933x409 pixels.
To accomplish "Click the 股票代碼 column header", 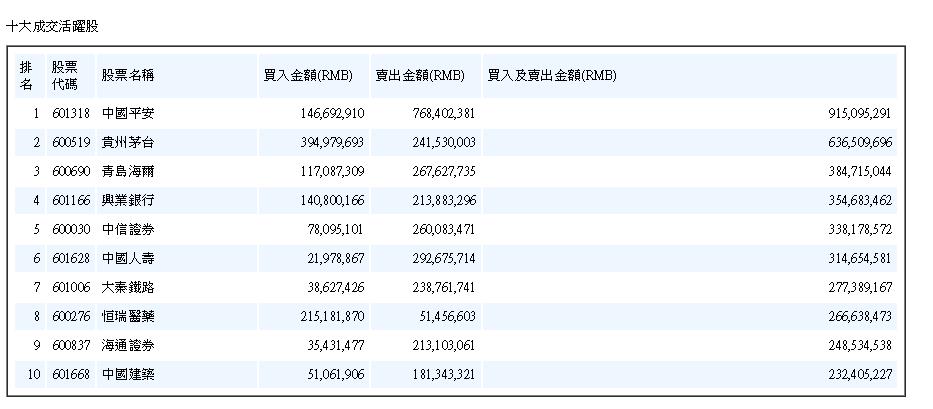I will coord(64,76).
